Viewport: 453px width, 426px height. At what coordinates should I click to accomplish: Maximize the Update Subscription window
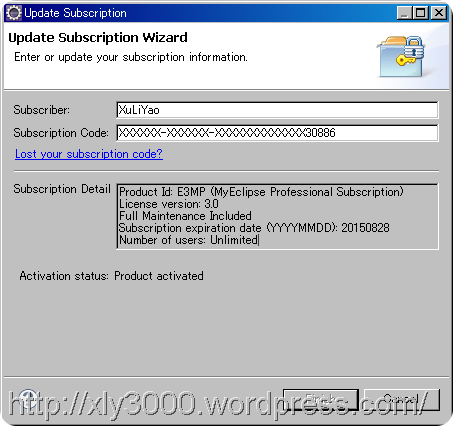click(x=420, y=13)
